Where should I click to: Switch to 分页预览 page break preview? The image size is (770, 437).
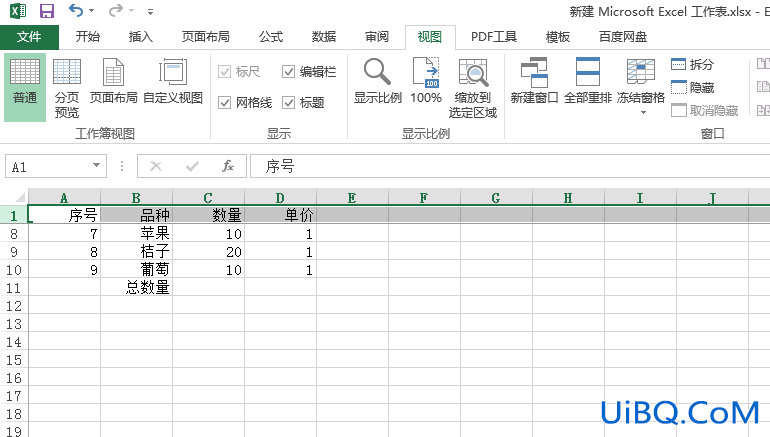(67, 87)
